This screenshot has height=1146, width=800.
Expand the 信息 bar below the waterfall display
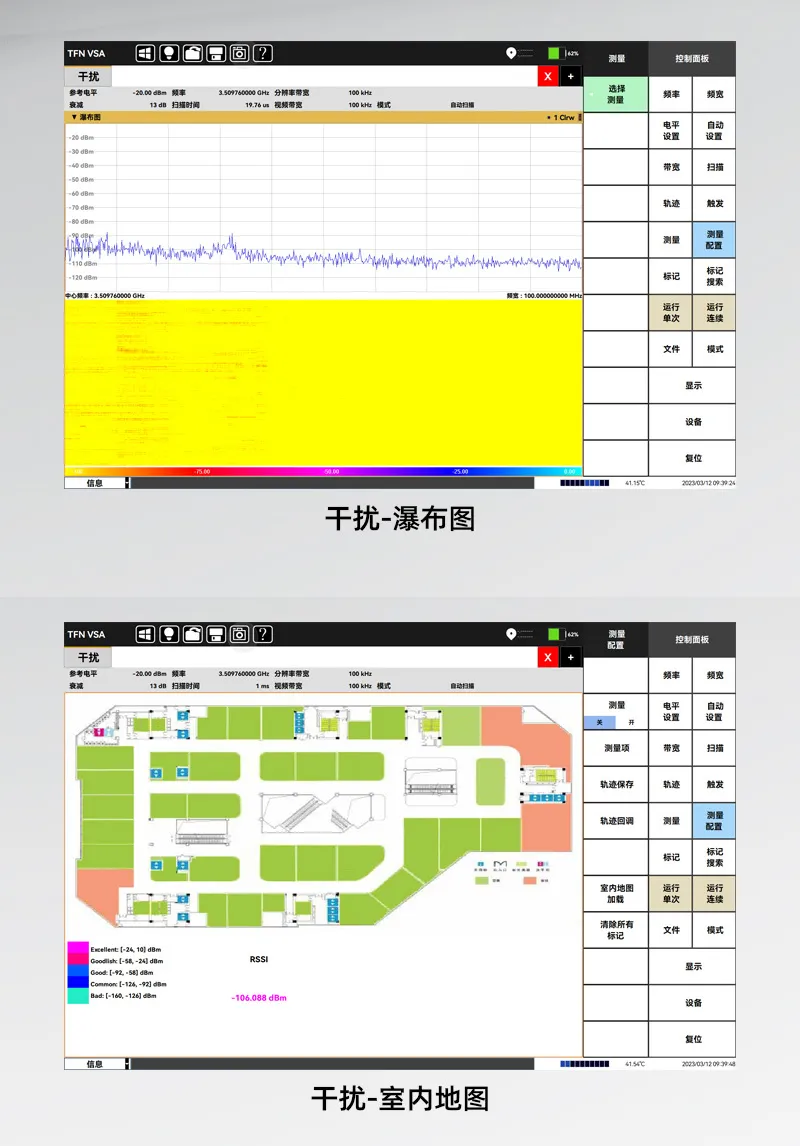coord(96,483)
